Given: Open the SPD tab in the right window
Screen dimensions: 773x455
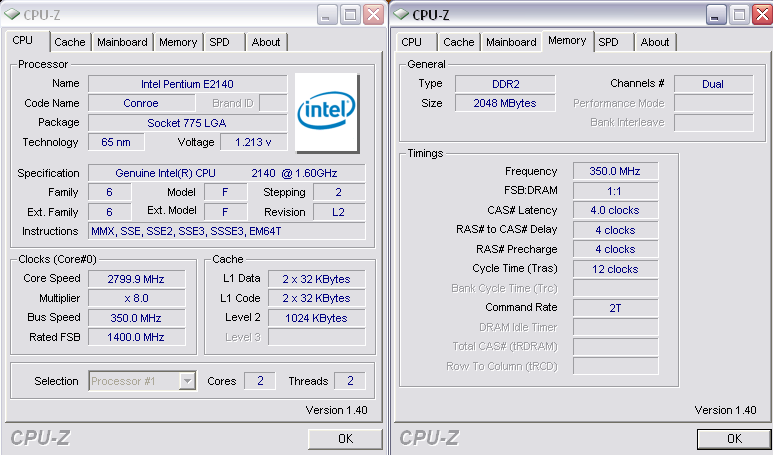Looking at the screenshot, I should pos(608,42).
